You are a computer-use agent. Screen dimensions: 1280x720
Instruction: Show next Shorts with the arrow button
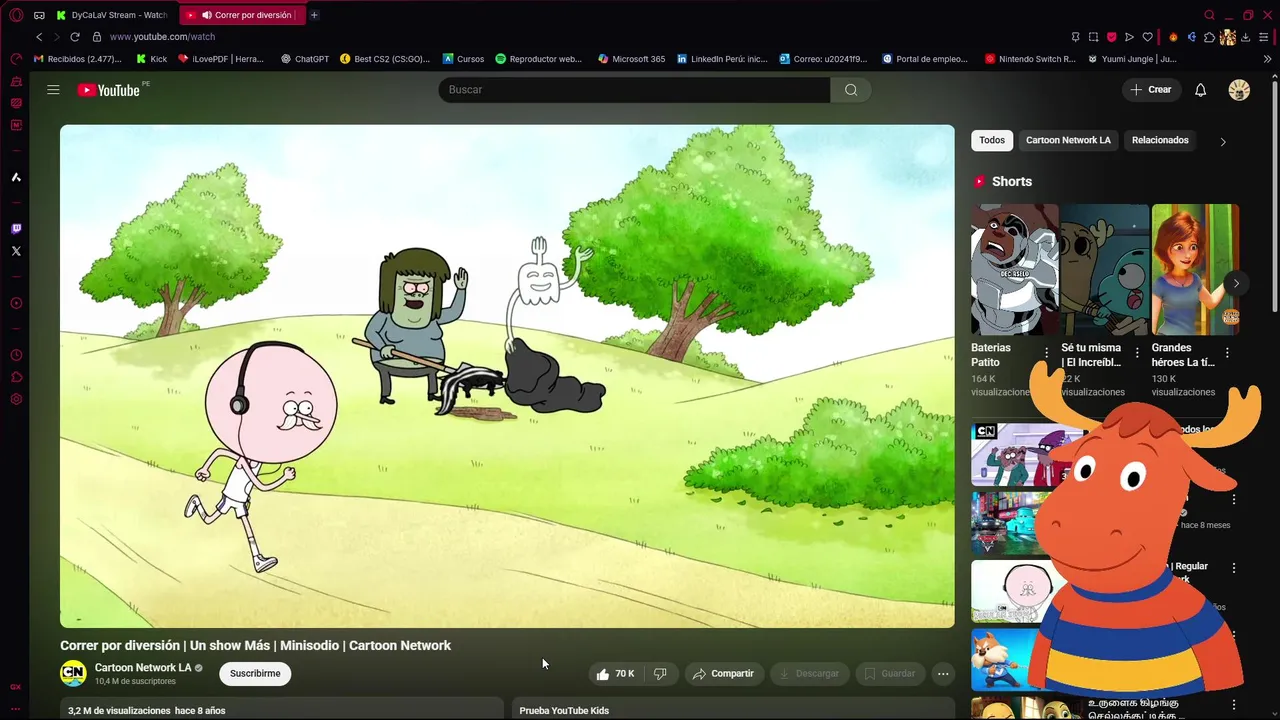click(1236, 283)
